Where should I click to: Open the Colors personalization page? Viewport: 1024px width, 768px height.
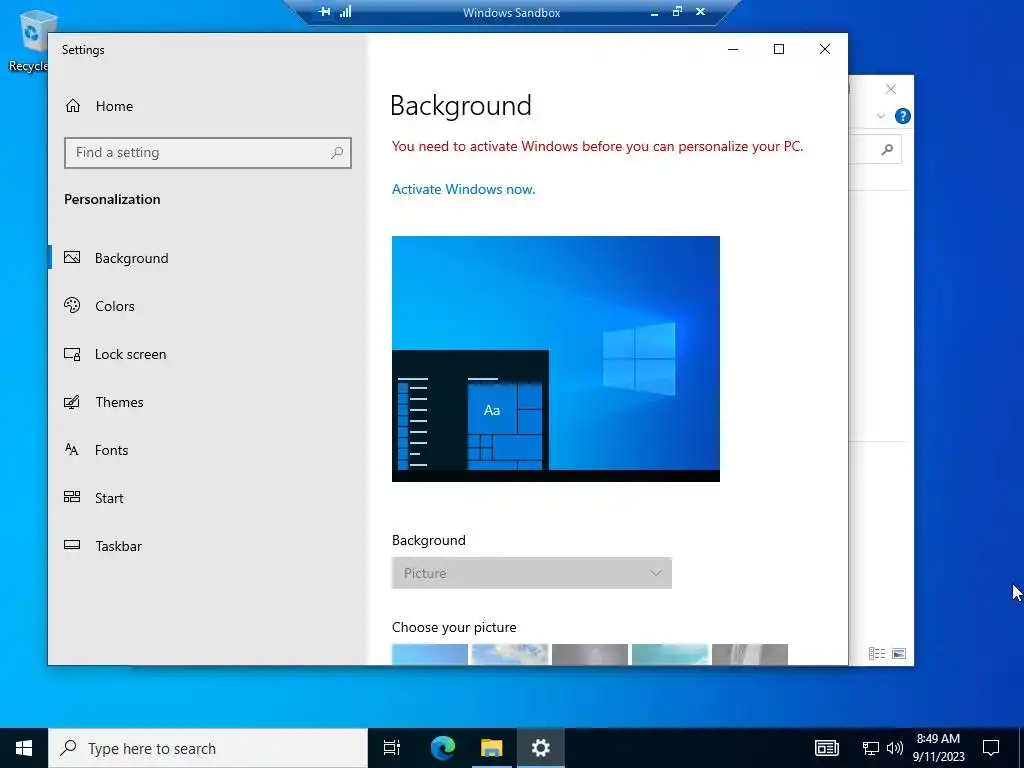(208, 306)
